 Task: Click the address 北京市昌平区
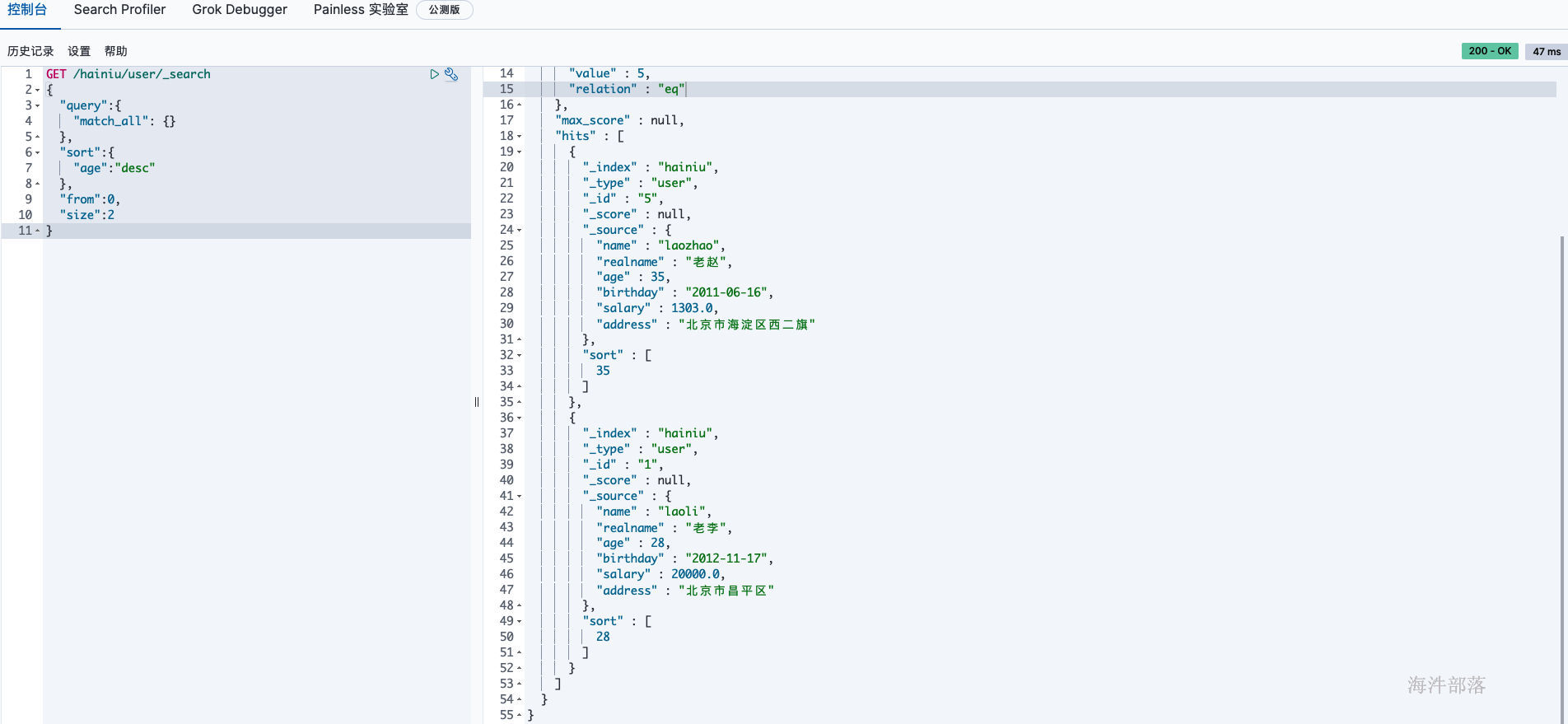coord(726,591)
